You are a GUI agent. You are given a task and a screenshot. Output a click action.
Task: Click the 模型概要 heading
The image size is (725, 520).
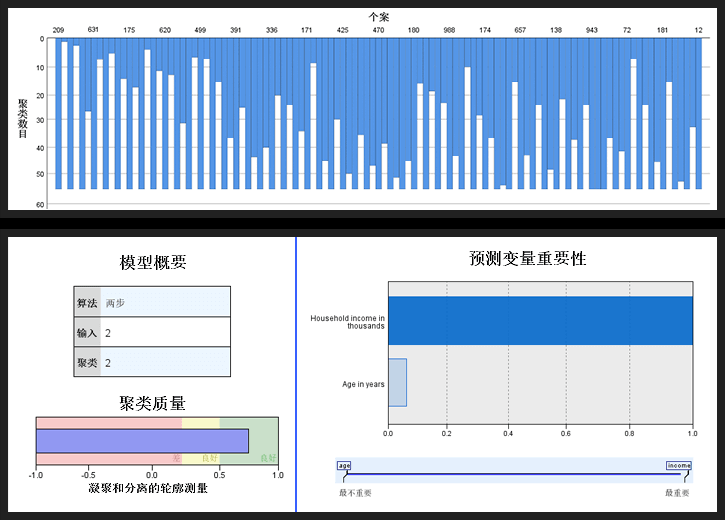pos(152,263)
